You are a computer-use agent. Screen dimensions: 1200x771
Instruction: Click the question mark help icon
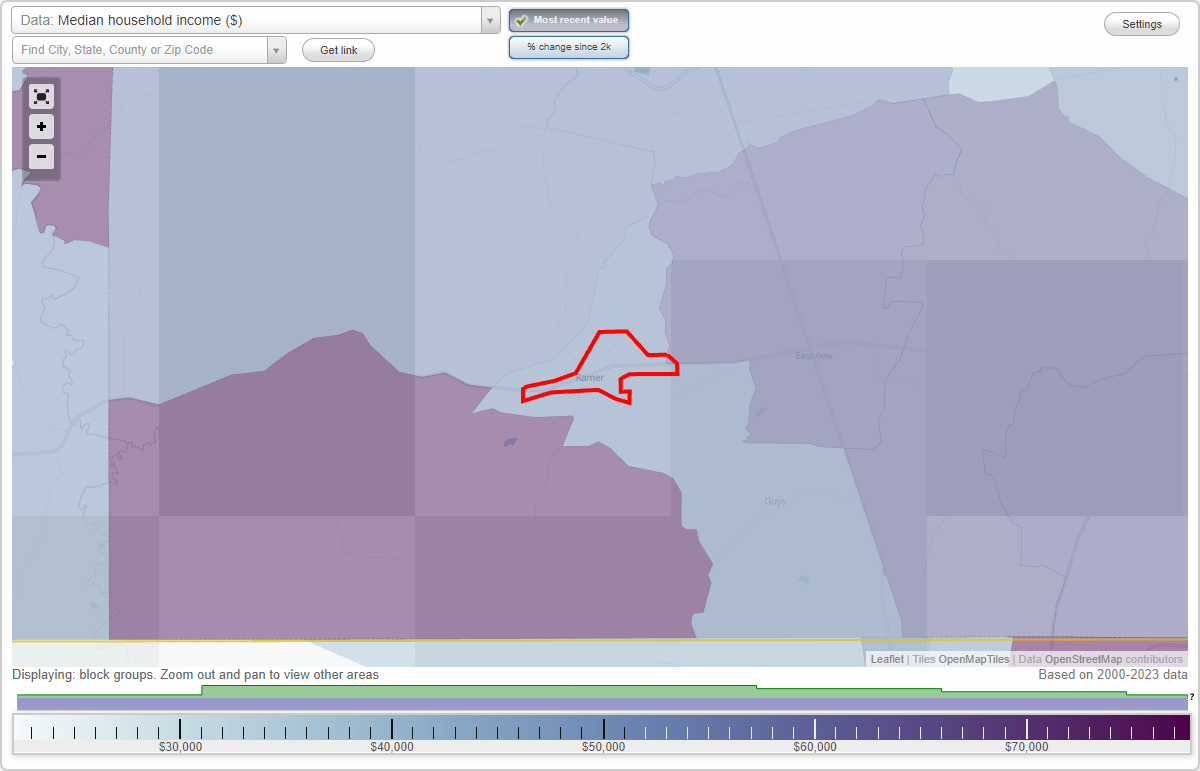click(x=1190, y=696)
